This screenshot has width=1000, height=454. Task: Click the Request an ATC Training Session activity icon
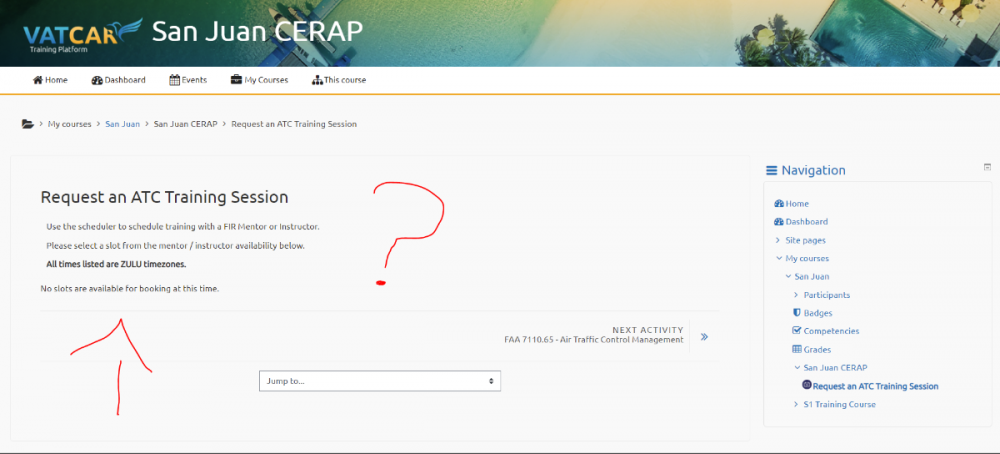(807, 386)
